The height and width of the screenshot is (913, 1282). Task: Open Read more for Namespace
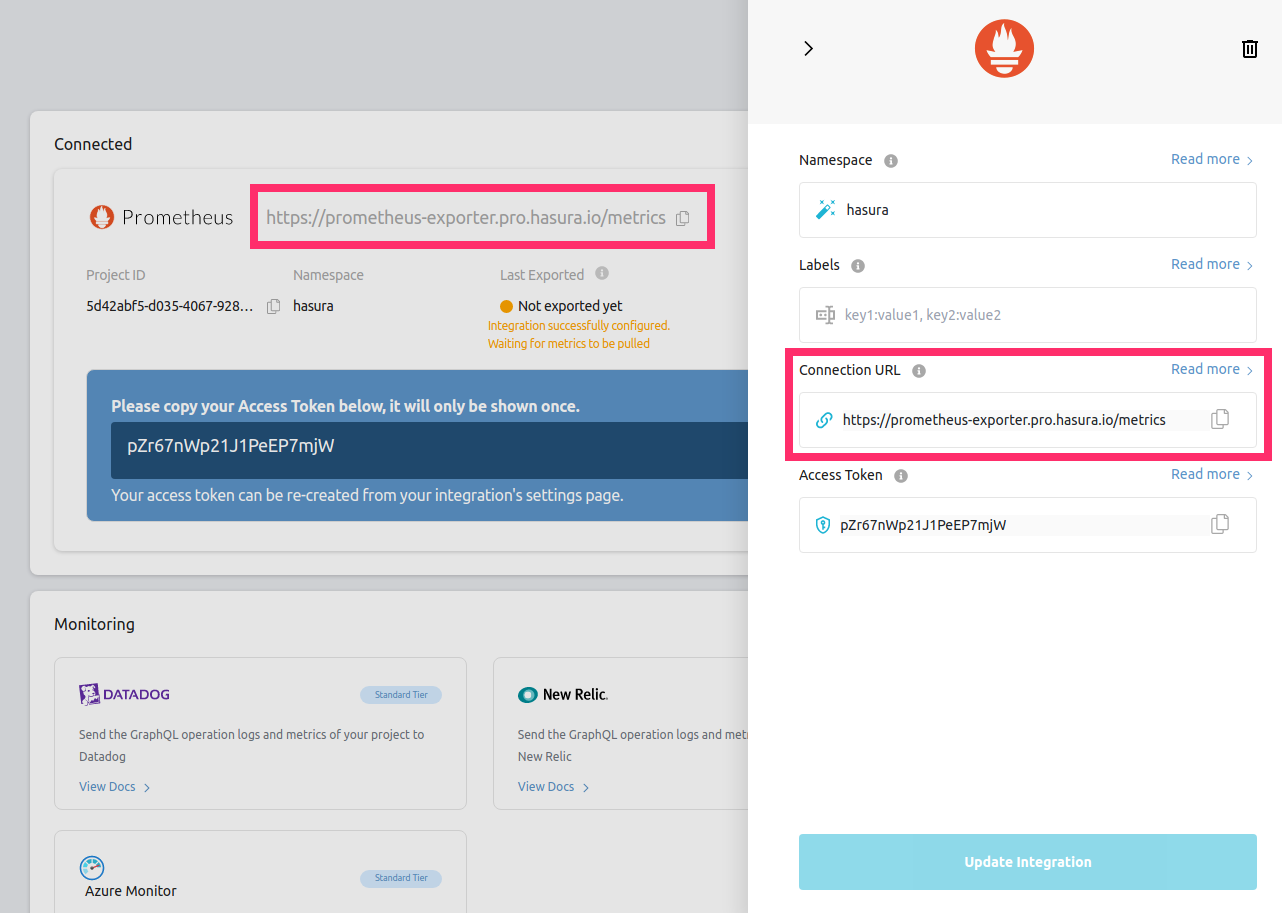1211,160
